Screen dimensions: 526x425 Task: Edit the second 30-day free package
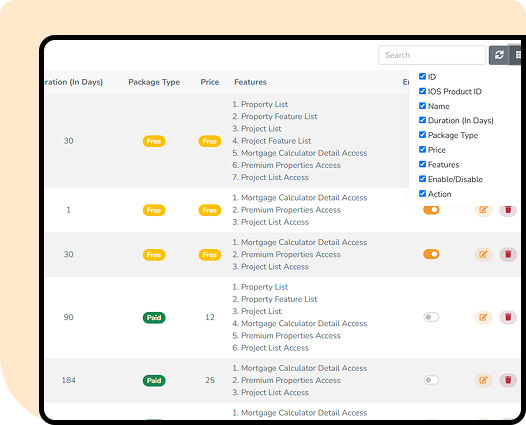483,255
